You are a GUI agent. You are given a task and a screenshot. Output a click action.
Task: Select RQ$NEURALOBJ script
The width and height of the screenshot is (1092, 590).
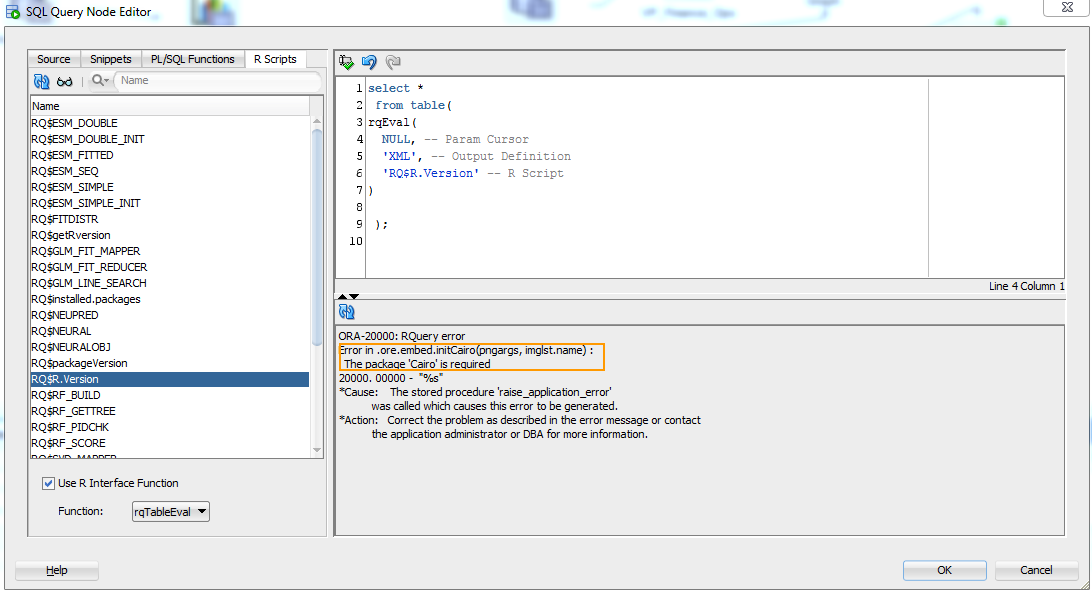[170, 347]
